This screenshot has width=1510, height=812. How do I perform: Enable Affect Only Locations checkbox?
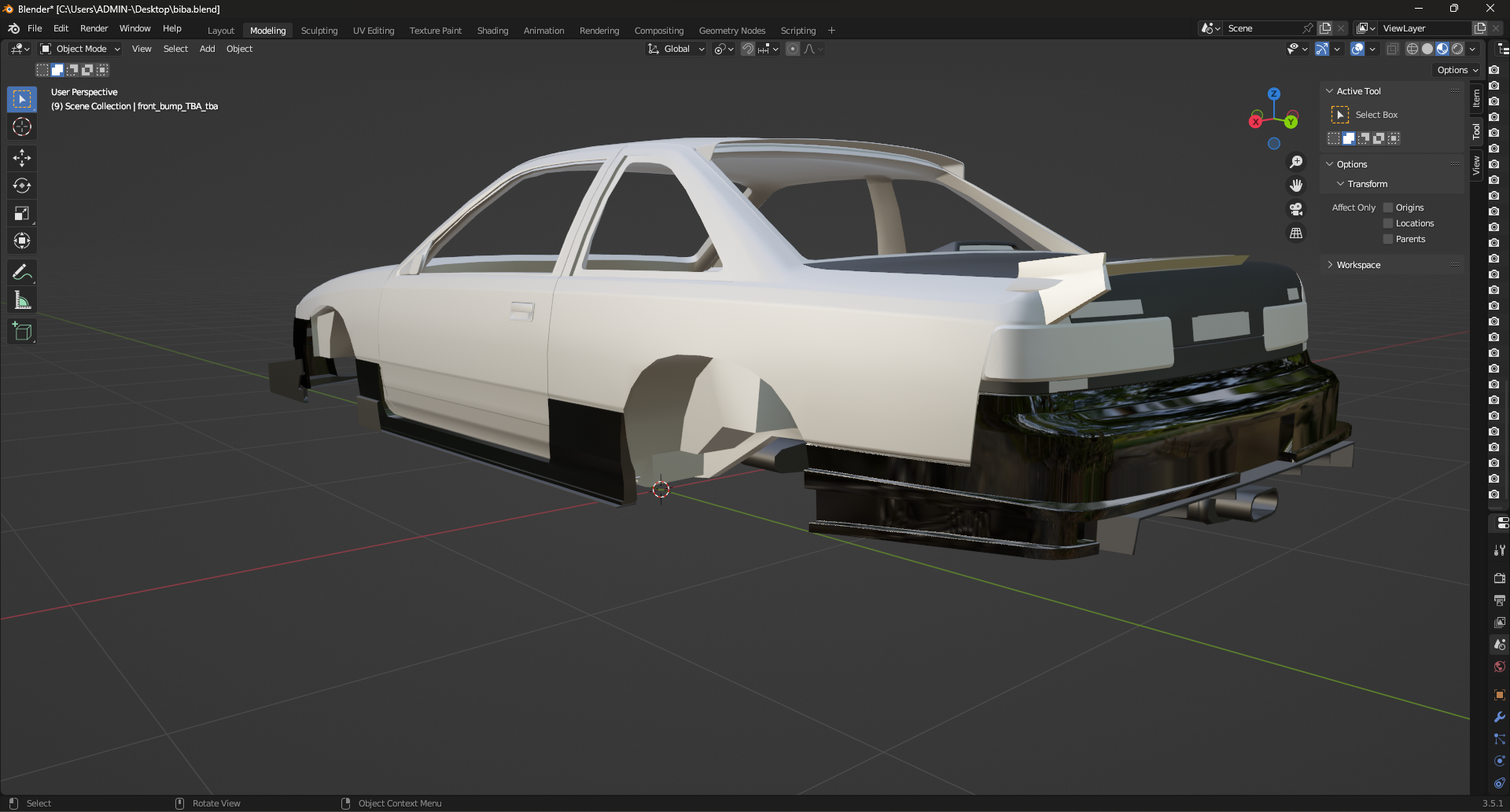click(x=1388, y=223)
